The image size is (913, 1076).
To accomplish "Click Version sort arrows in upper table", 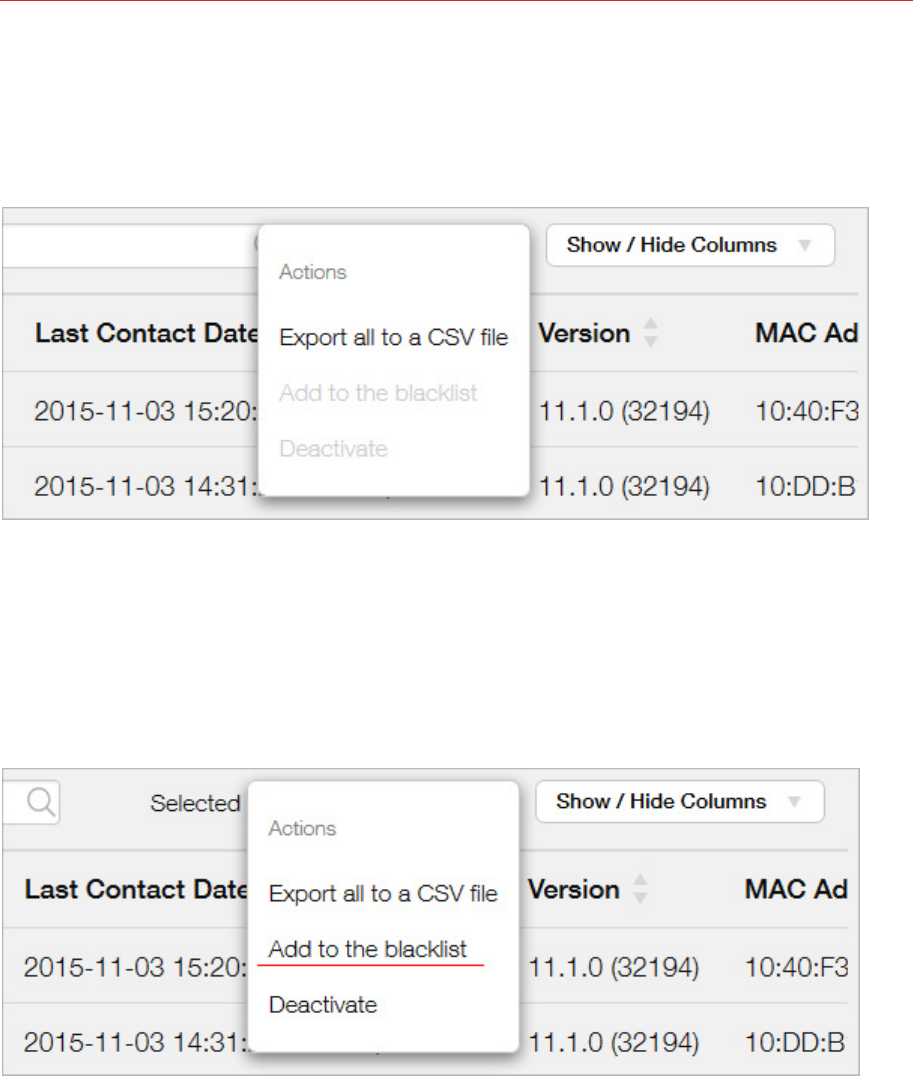I will tap(650, 334).
